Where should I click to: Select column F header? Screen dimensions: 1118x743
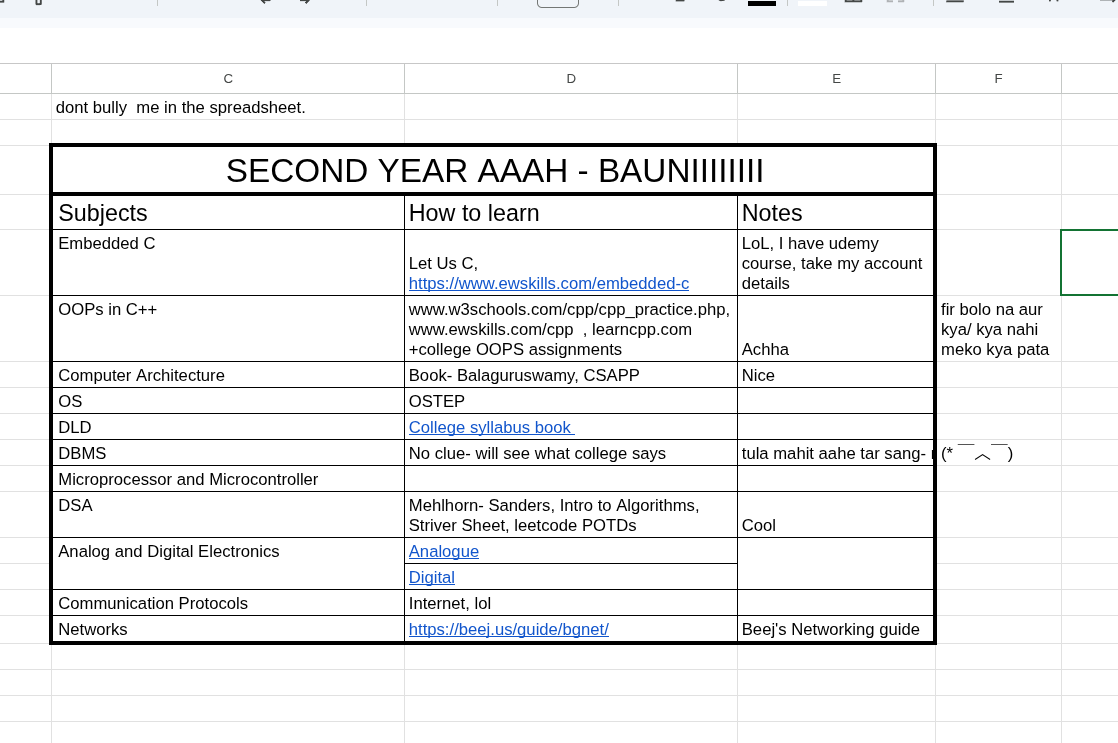coord(998,78)
